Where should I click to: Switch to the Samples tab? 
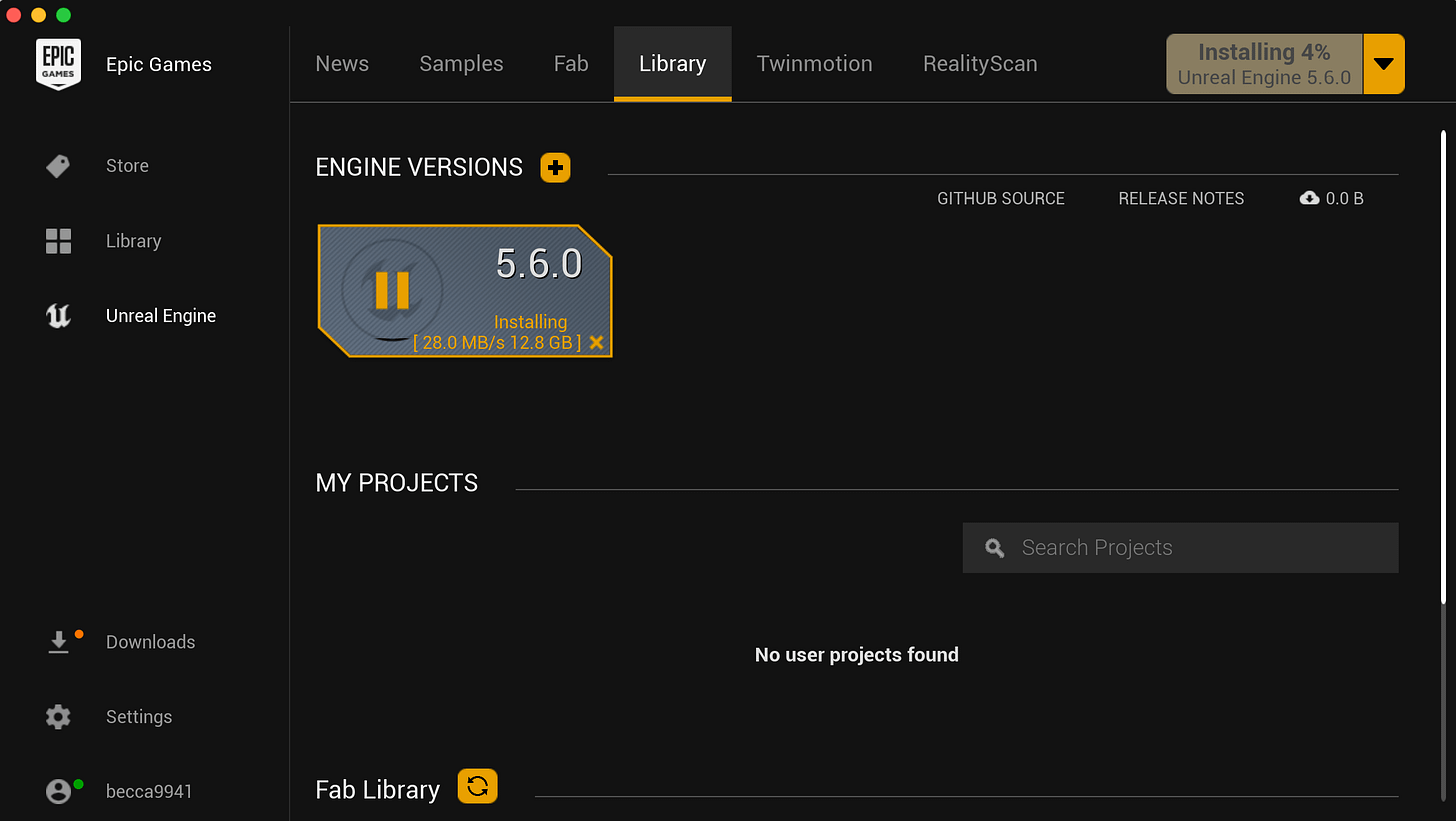click(x=461, y=64)
